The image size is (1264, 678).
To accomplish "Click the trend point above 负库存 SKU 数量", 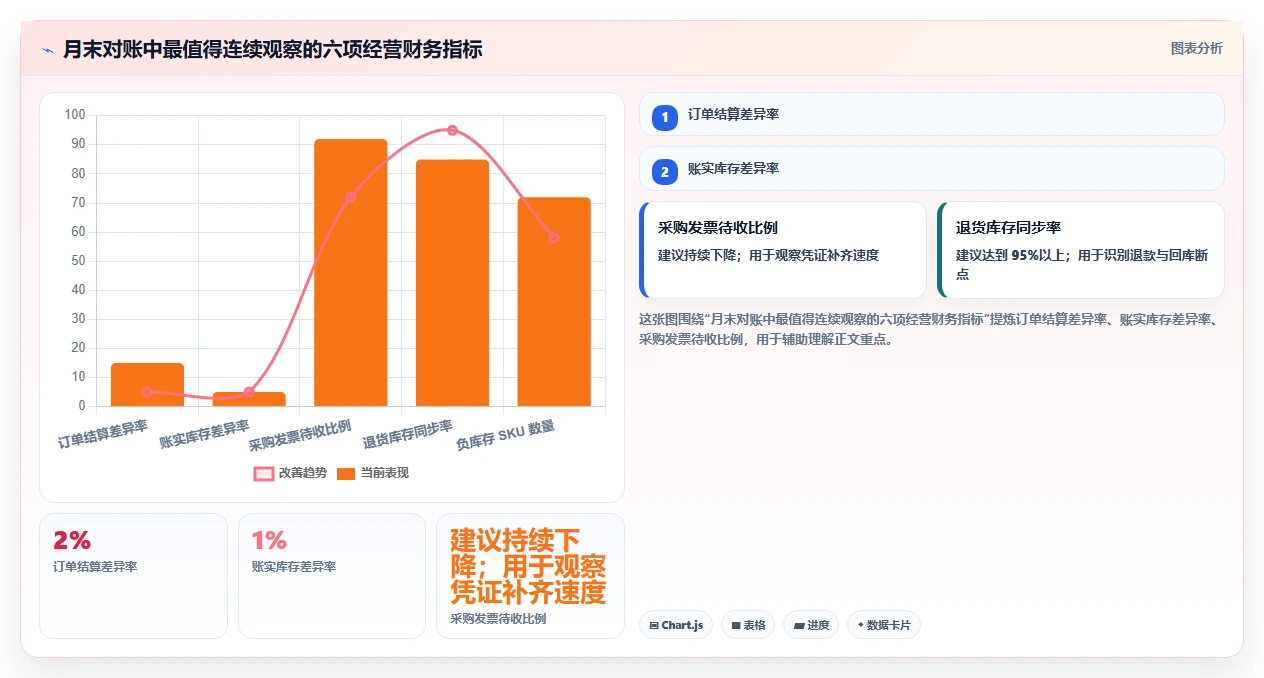I will point(554,238).
